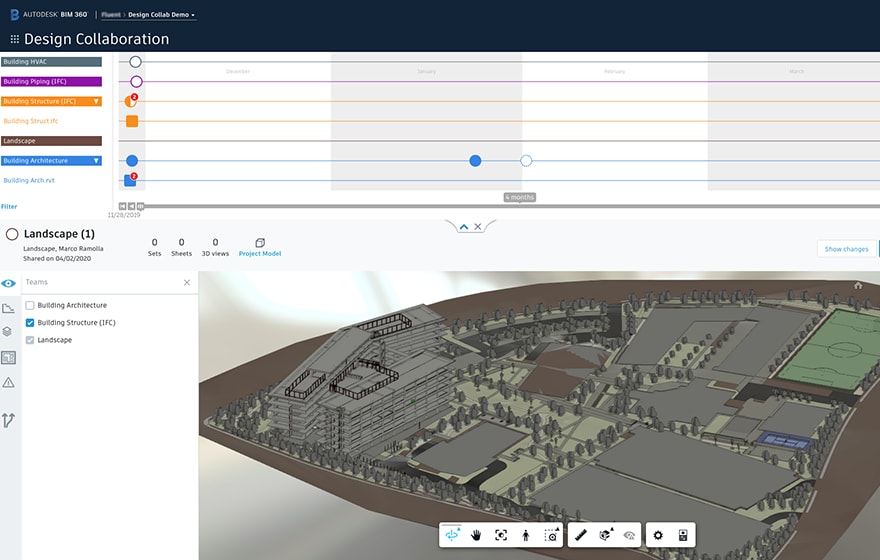
Task: Click the Home view icon in viewer
Action: [x=858, y=286]
